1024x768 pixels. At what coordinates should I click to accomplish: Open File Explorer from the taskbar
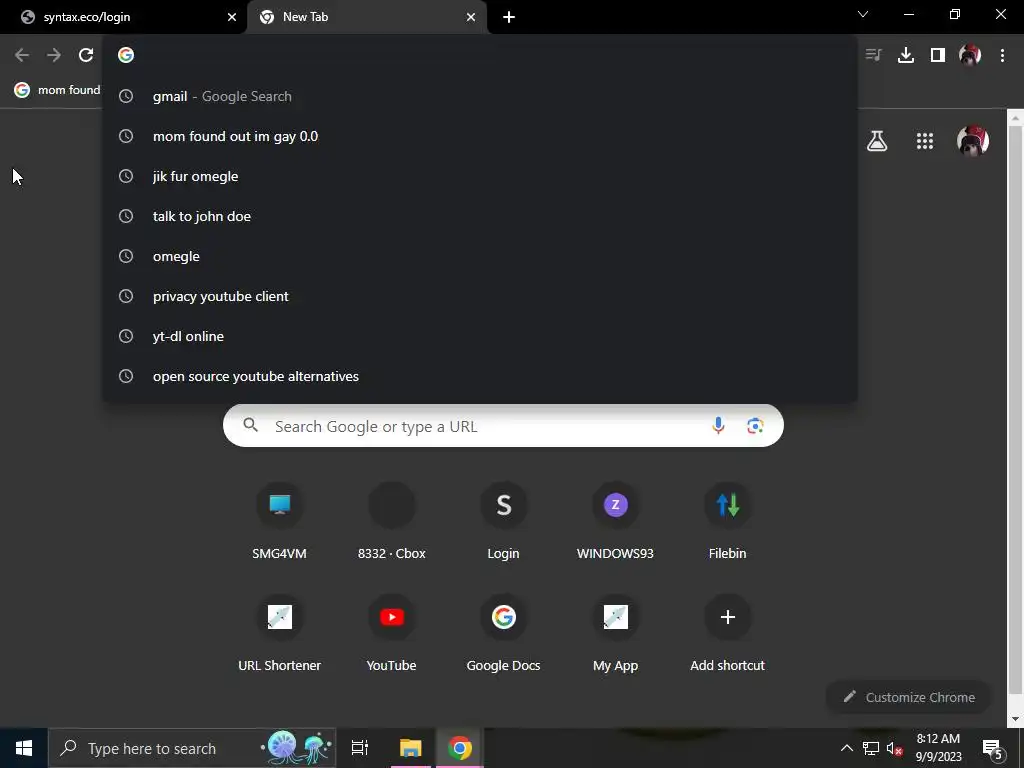point(411,748)
